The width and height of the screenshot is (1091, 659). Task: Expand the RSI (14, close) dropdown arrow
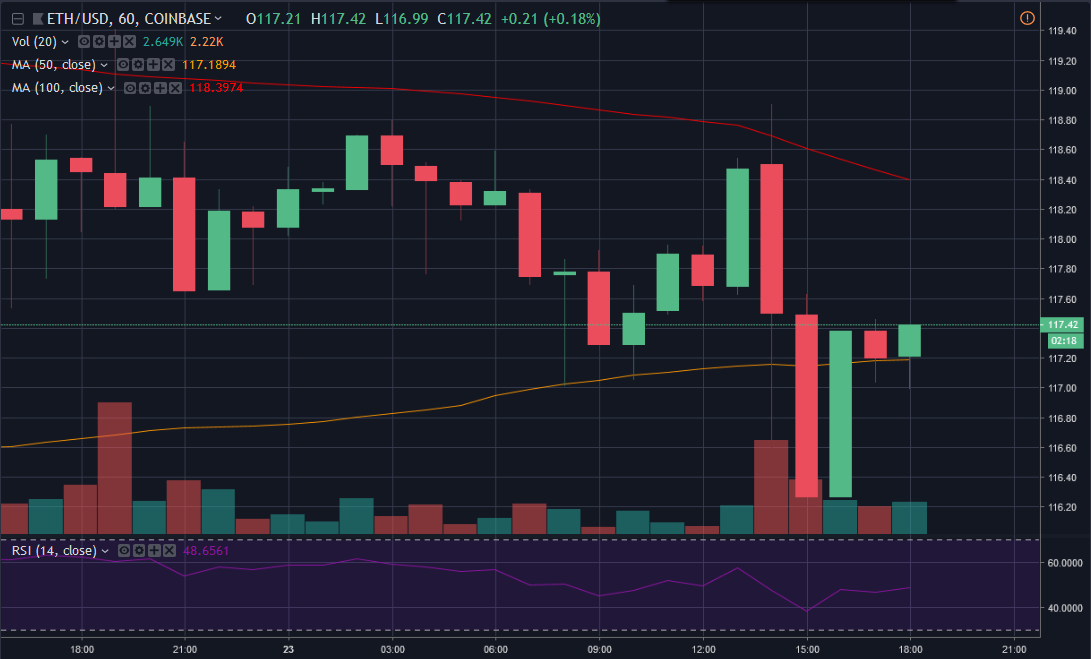105,551
